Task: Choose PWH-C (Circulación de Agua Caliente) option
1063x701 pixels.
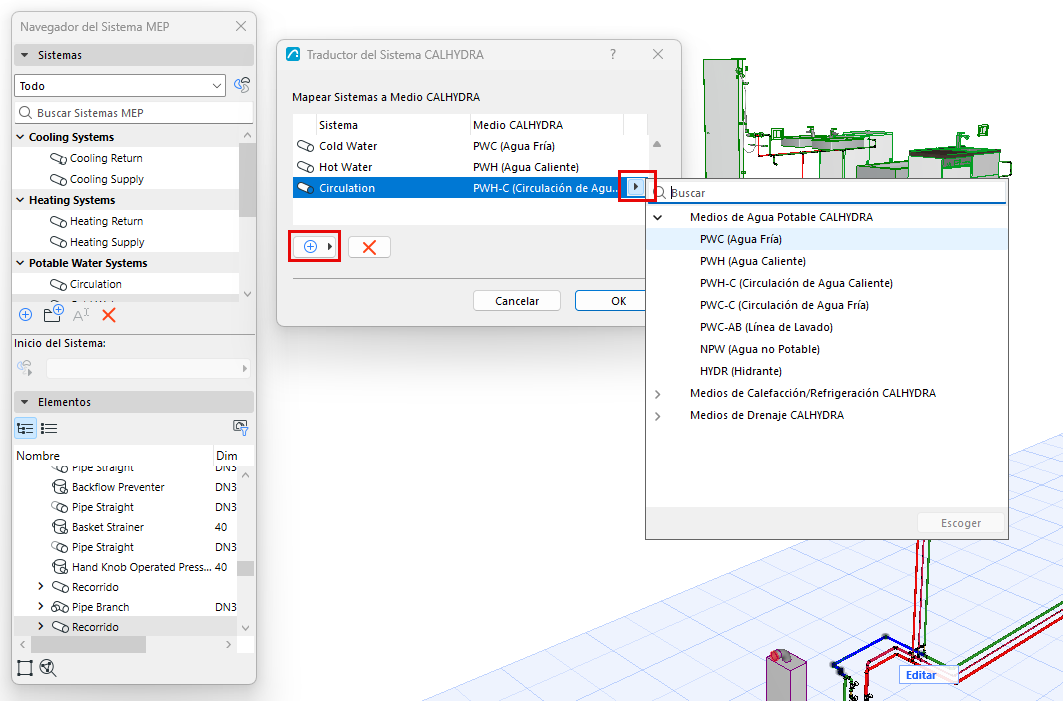Action: 796,283
